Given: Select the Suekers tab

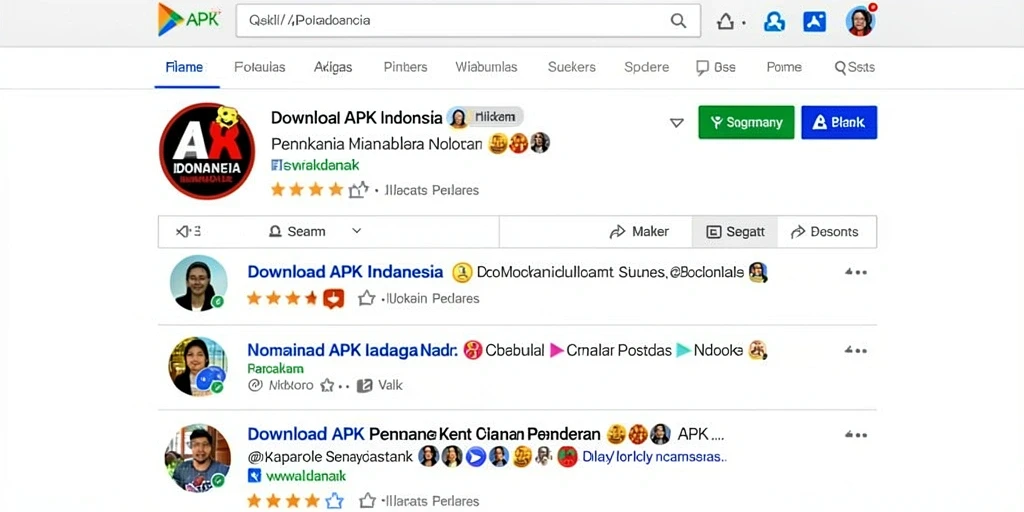Looking at the screenshot, I should pos(571,67).
